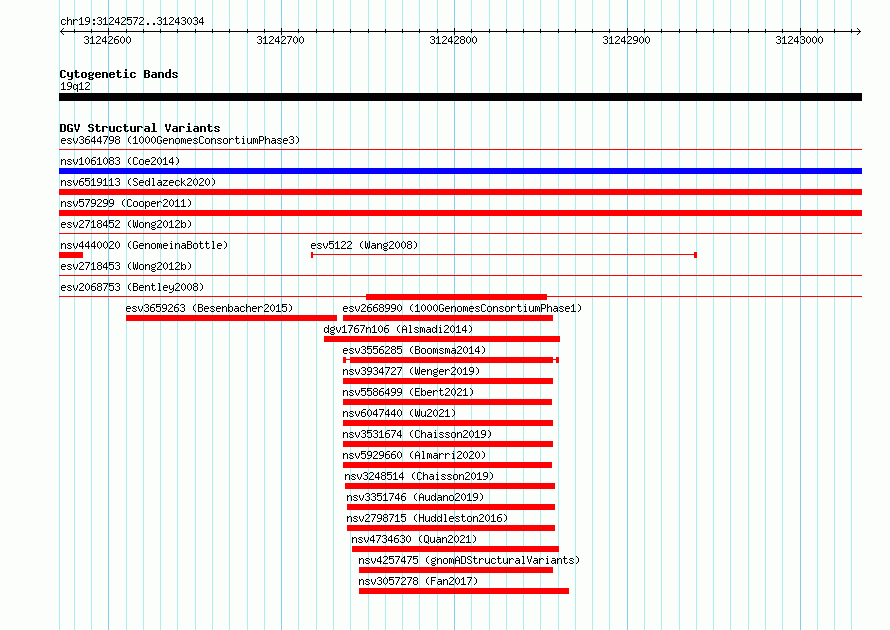Image resolution: width=890 pixels, height=630 pixels.
Task: Select the red dgv1767n106 (Alsmadi2014) variant bar
Action: pyautogui.click(x=442, y=339)
